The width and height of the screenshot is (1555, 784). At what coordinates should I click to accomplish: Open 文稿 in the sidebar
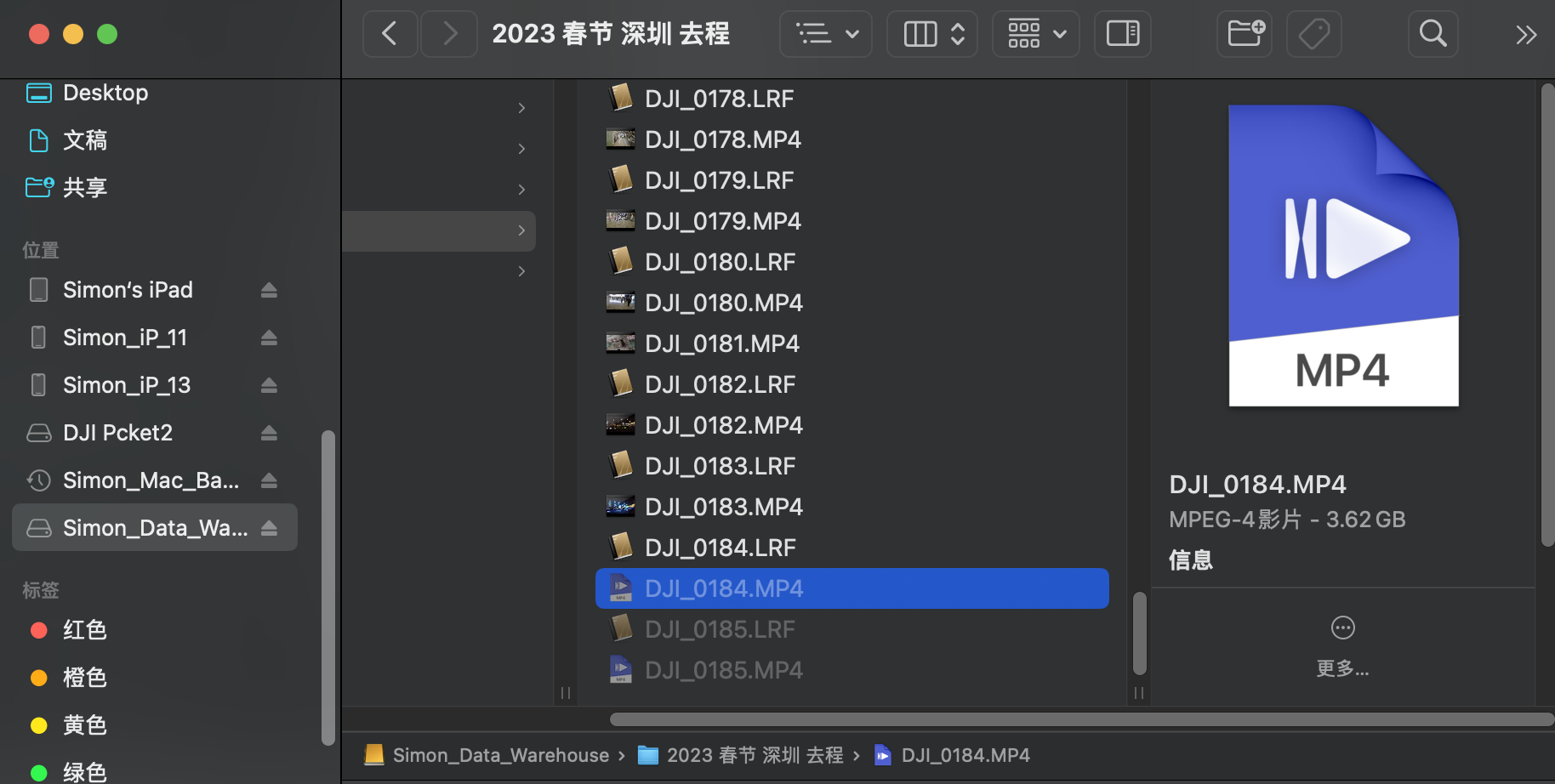pyautogui.click(x=153, y=140)
